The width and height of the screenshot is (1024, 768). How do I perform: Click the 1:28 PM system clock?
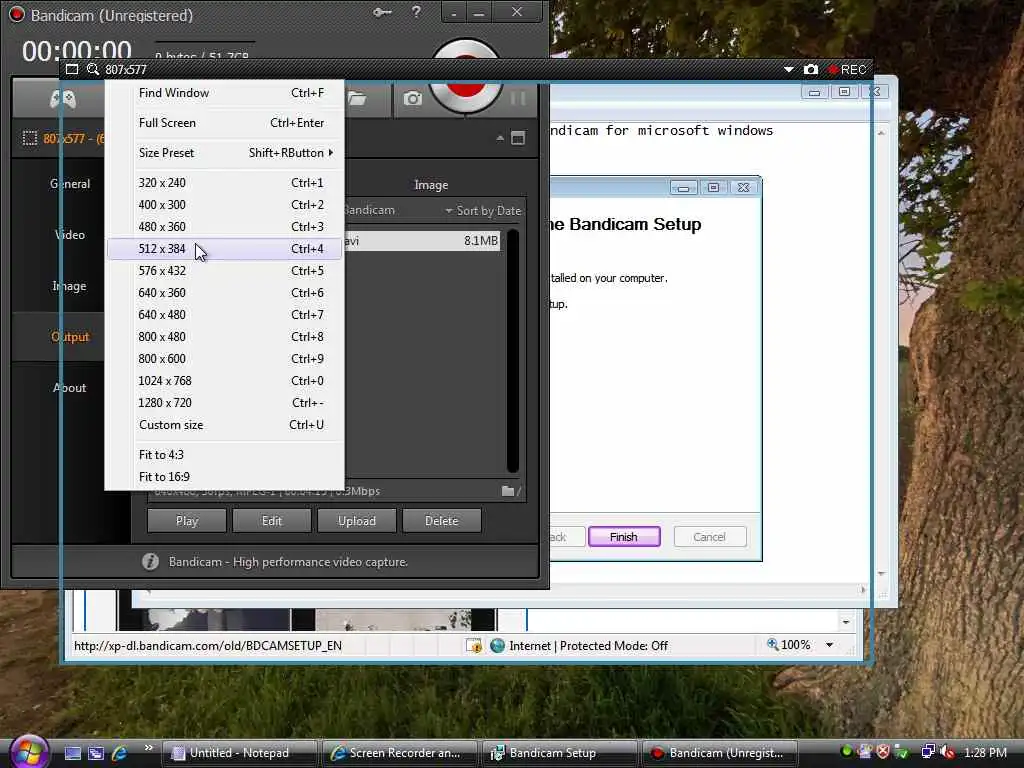tap(985, 753)
